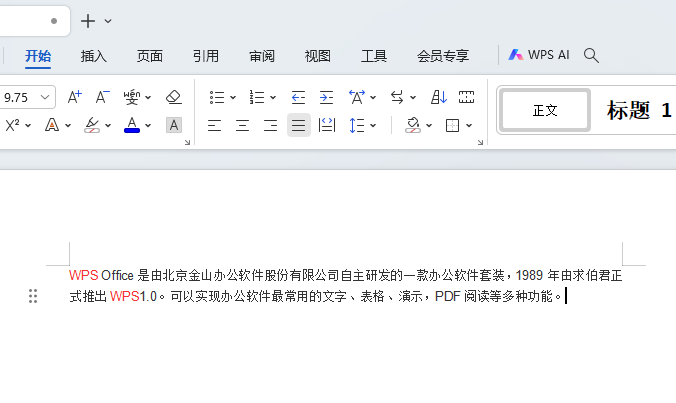
Task: Open font dialog launcher arrow
Action: [x=187, y=142]
